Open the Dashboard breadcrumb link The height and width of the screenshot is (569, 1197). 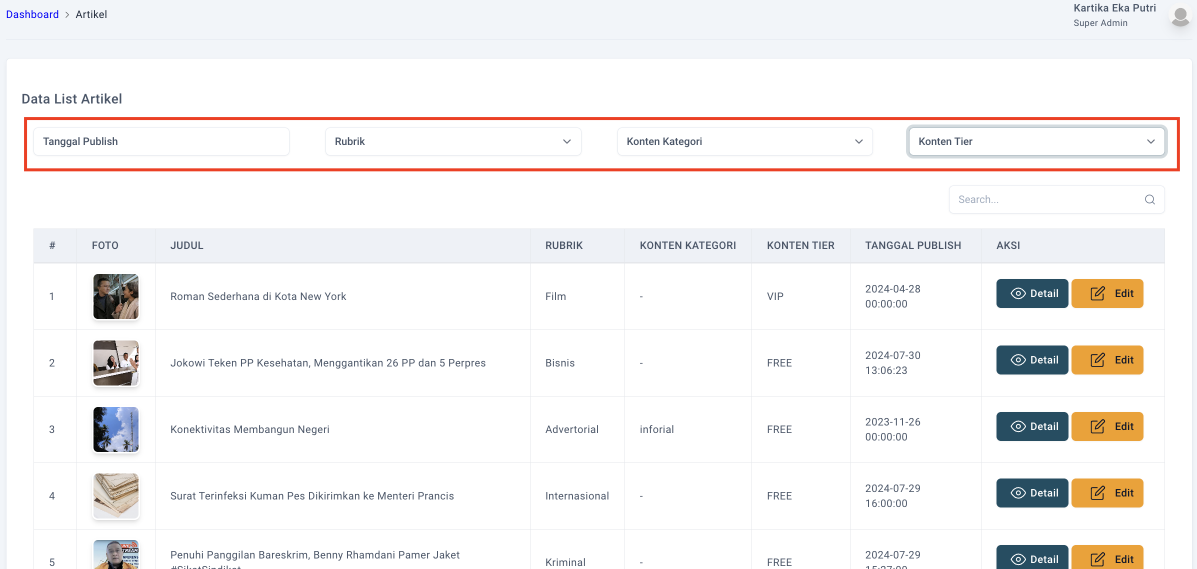tap(32, 15)
